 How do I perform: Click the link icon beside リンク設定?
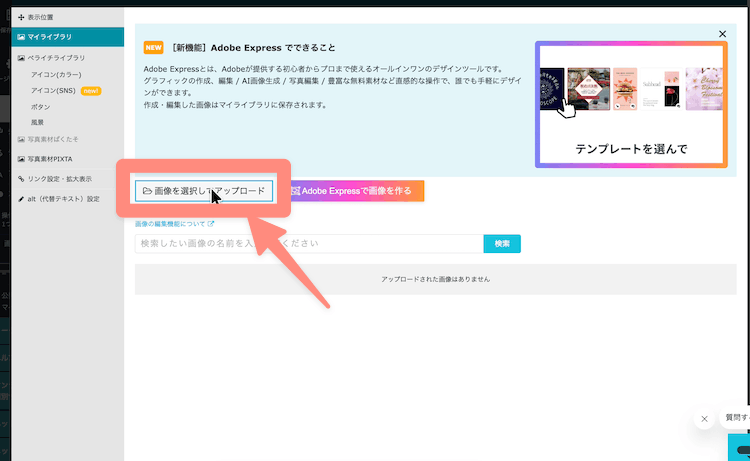[21, 179]
